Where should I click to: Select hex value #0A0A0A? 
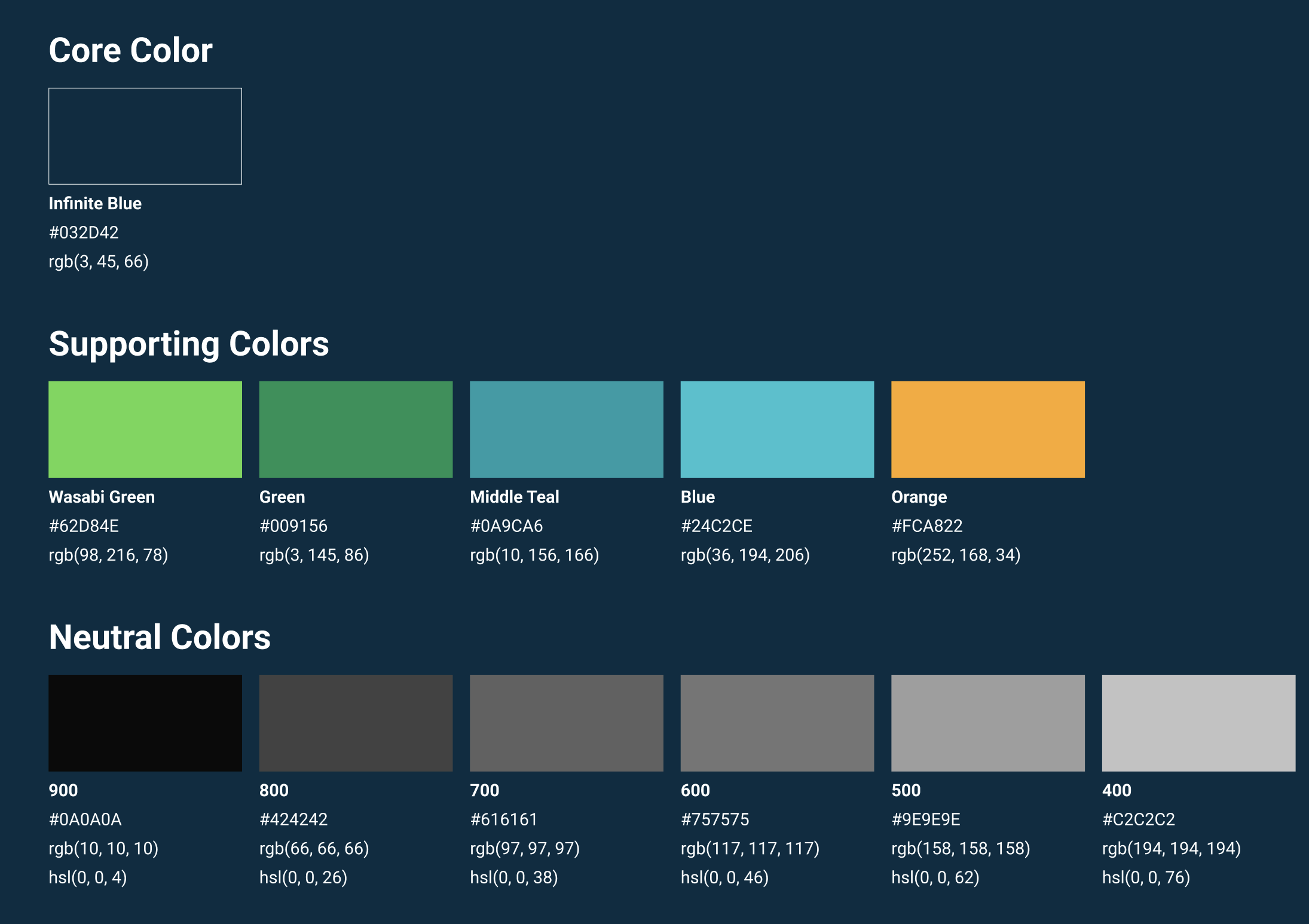[85, 819]
